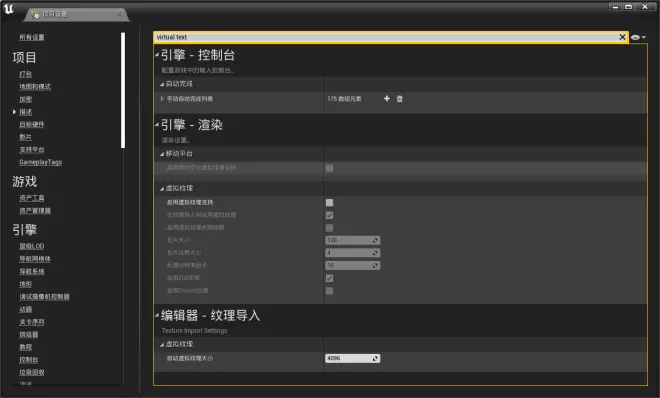Click the Unreal Engine logo icon
660x398 pixels.
pos(9,9)
